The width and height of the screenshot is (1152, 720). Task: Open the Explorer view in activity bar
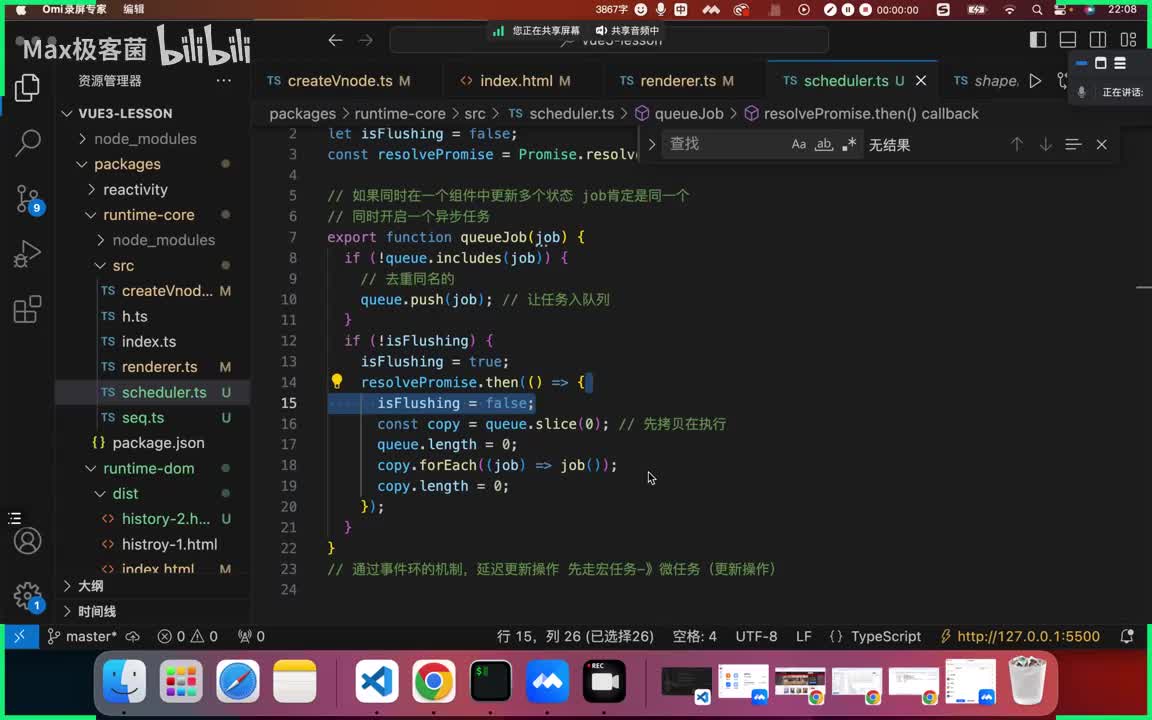pyautogui.click(x=27, y=88)
